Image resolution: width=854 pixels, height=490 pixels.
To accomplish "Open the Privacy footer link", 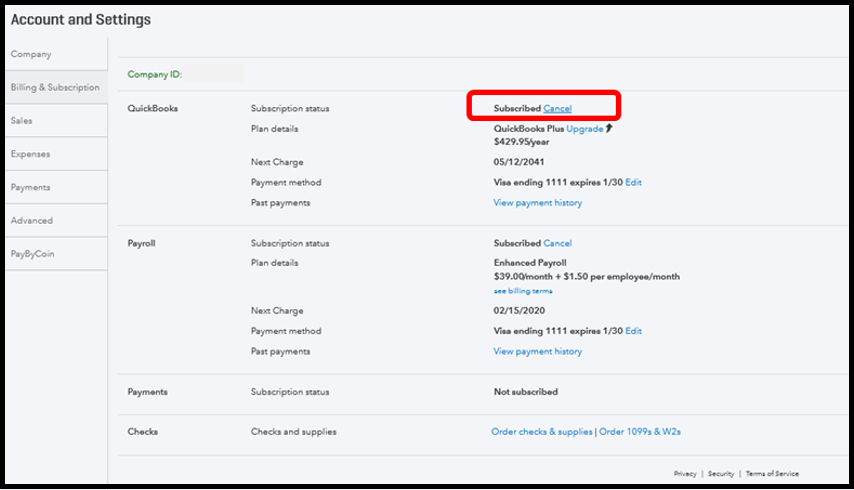I will click(685, 474).
